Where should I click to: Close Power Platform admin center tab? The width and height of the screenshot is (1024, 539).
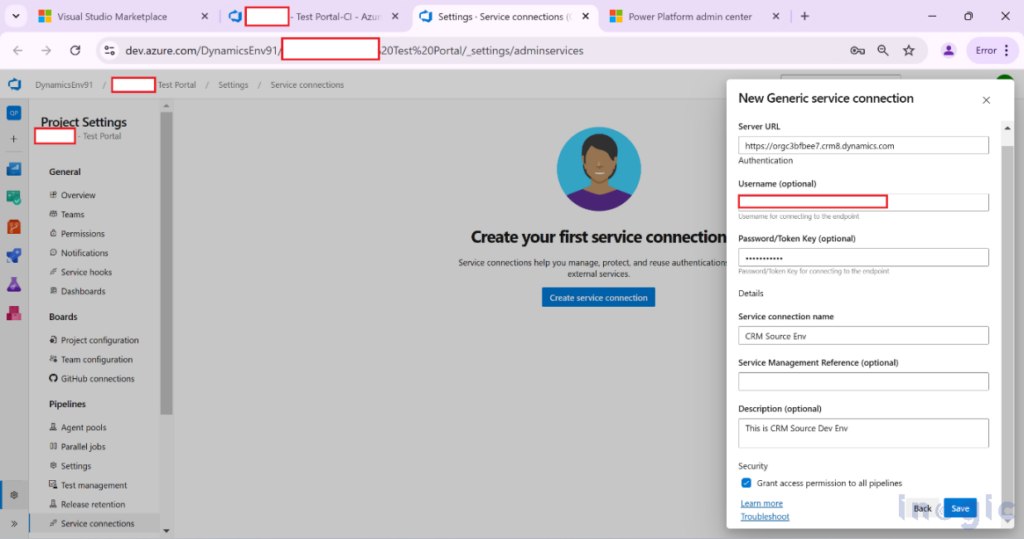(x=776, y=16)
